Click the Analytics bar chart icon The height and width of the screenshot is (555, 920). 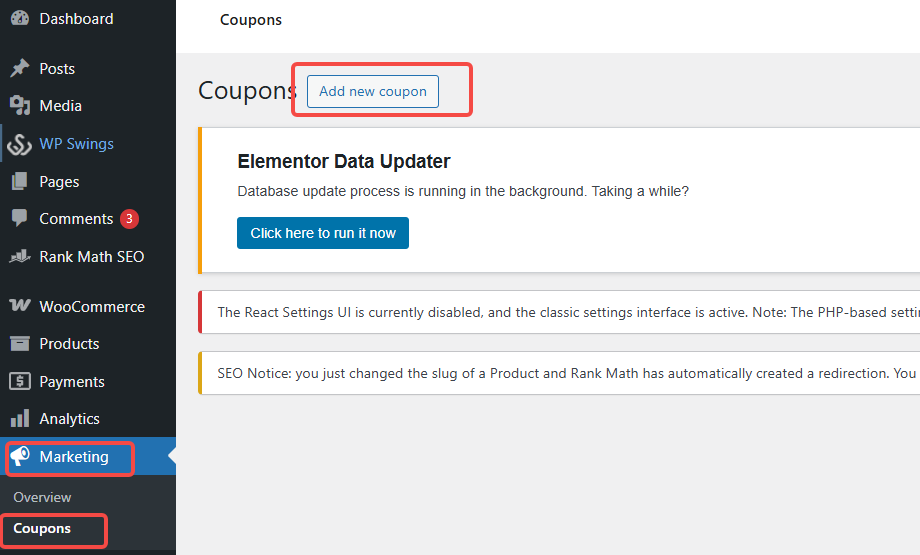click(20, 418)
